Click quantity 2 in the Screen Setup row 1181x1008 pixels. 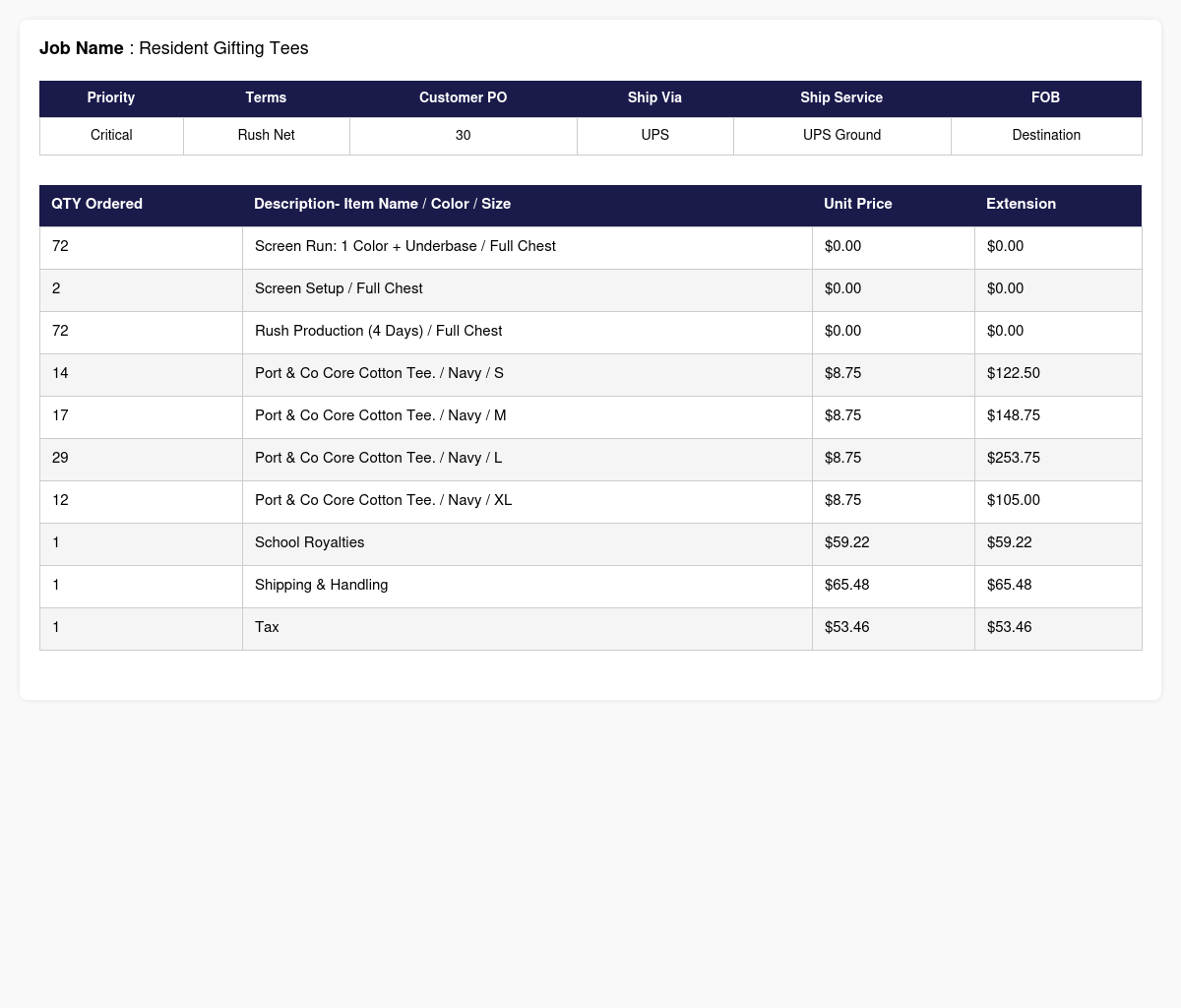(x=141, y=289)
